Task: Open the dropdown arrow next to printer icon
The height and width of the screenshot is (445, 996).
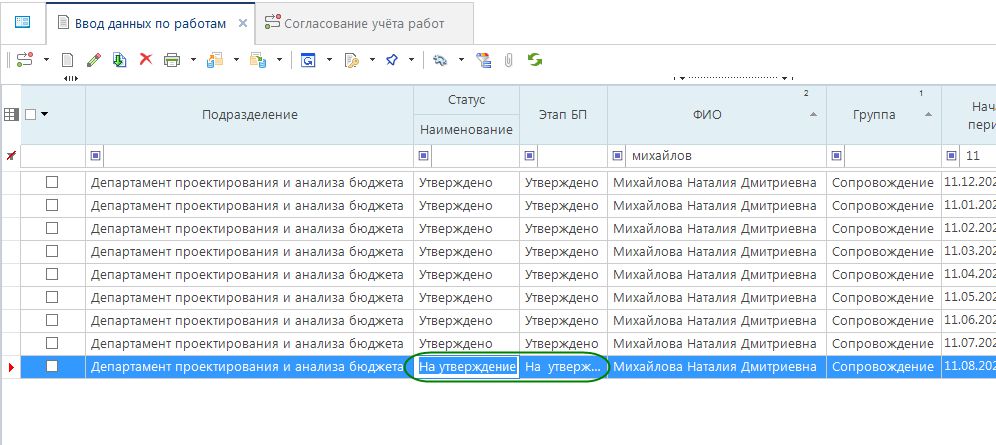Action: [x=192, y=60]
